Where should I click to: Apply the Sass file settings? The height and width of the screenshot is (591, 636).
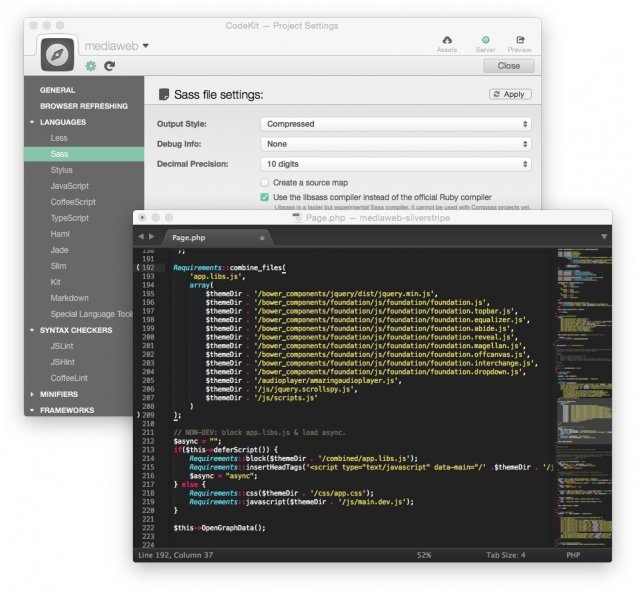point(510,94)
